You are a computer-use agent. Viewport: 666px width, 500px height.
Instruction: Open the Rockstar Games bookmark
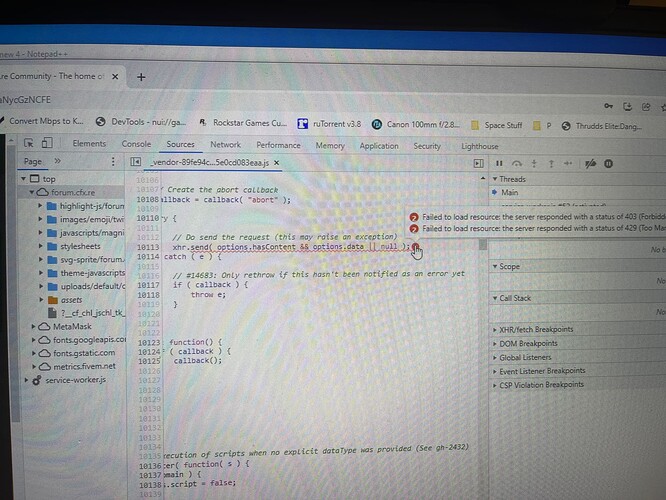243,123
